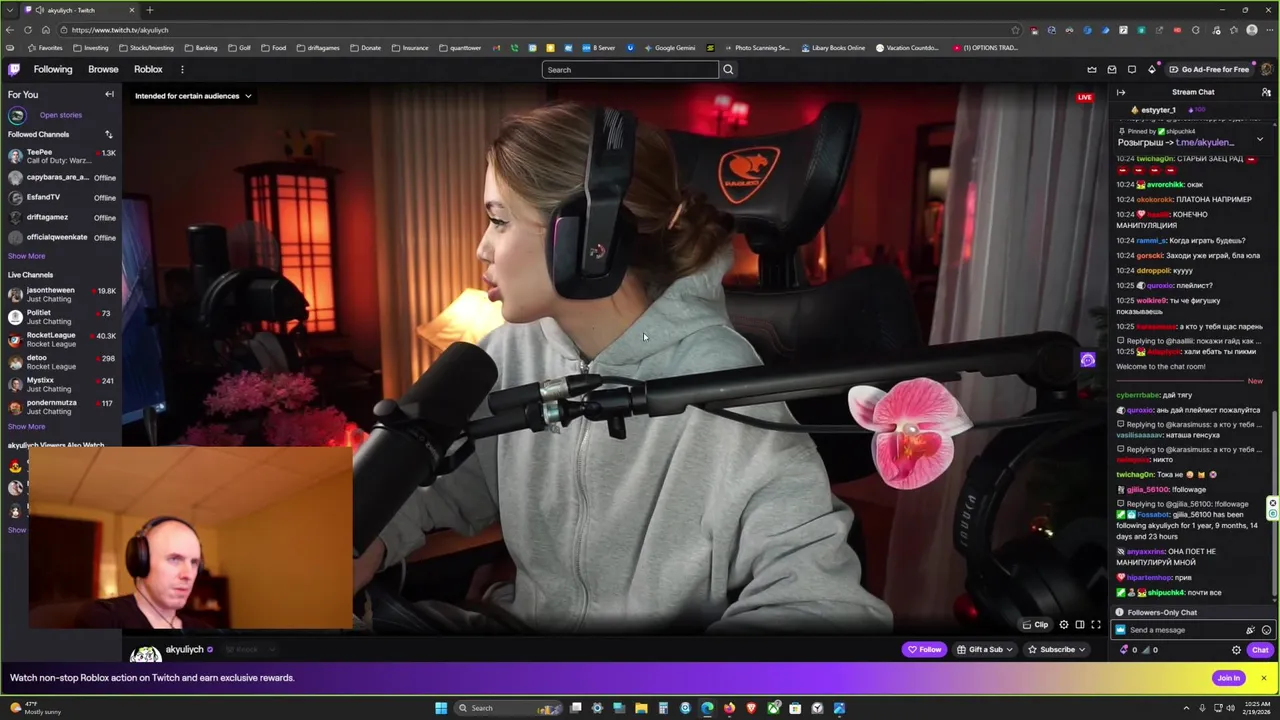Viewport: 1280px width, 720px height.
Task: Click Go Ad-Free for Free
Action: coord(1208,70)
